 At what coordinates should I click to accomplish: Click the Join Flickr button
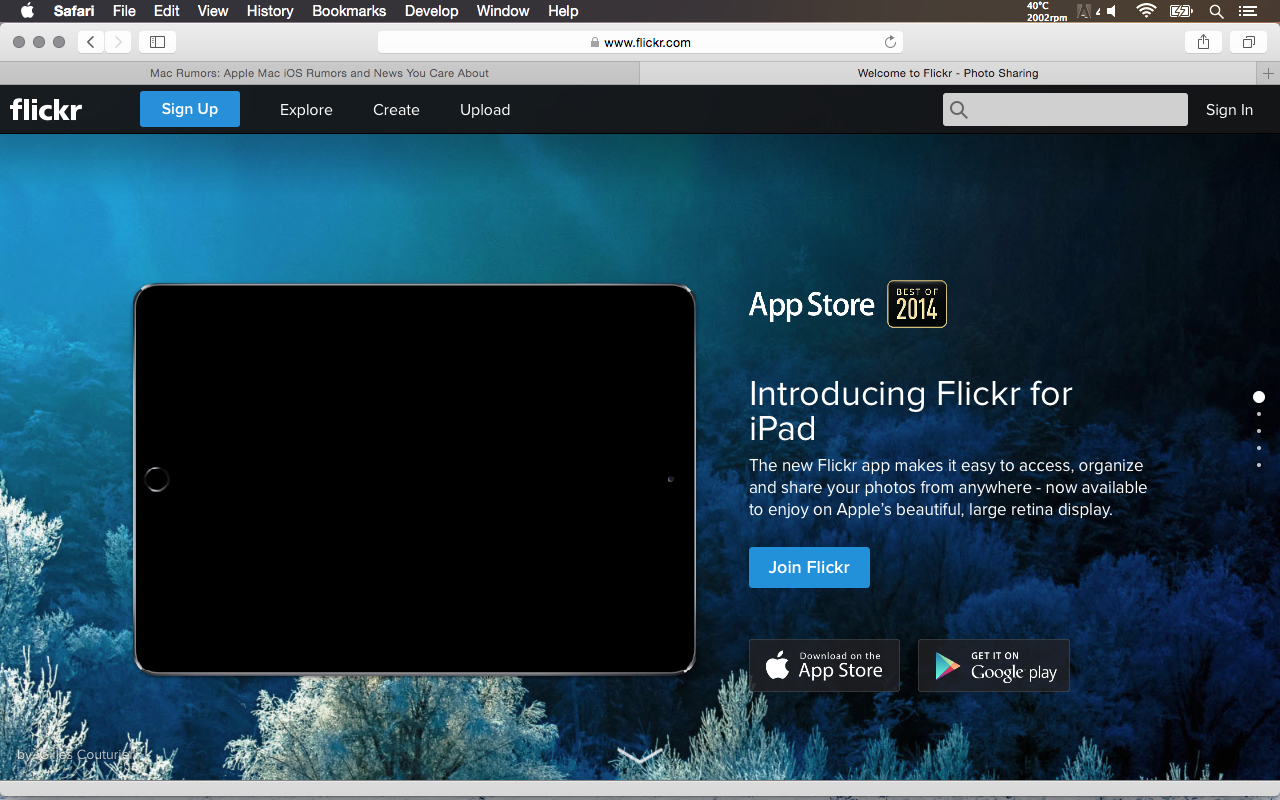point(809,567)
